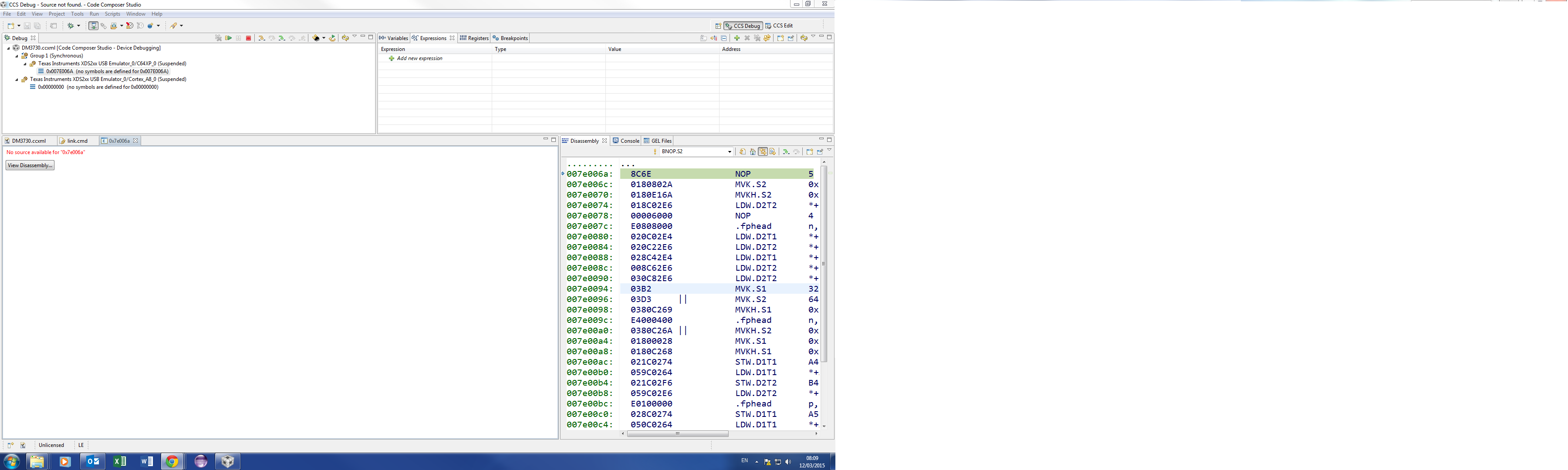Click the Home icon in Disassembly toolbar
Image resolution: width=1568 pixels, height=470 pixels.
753,152
